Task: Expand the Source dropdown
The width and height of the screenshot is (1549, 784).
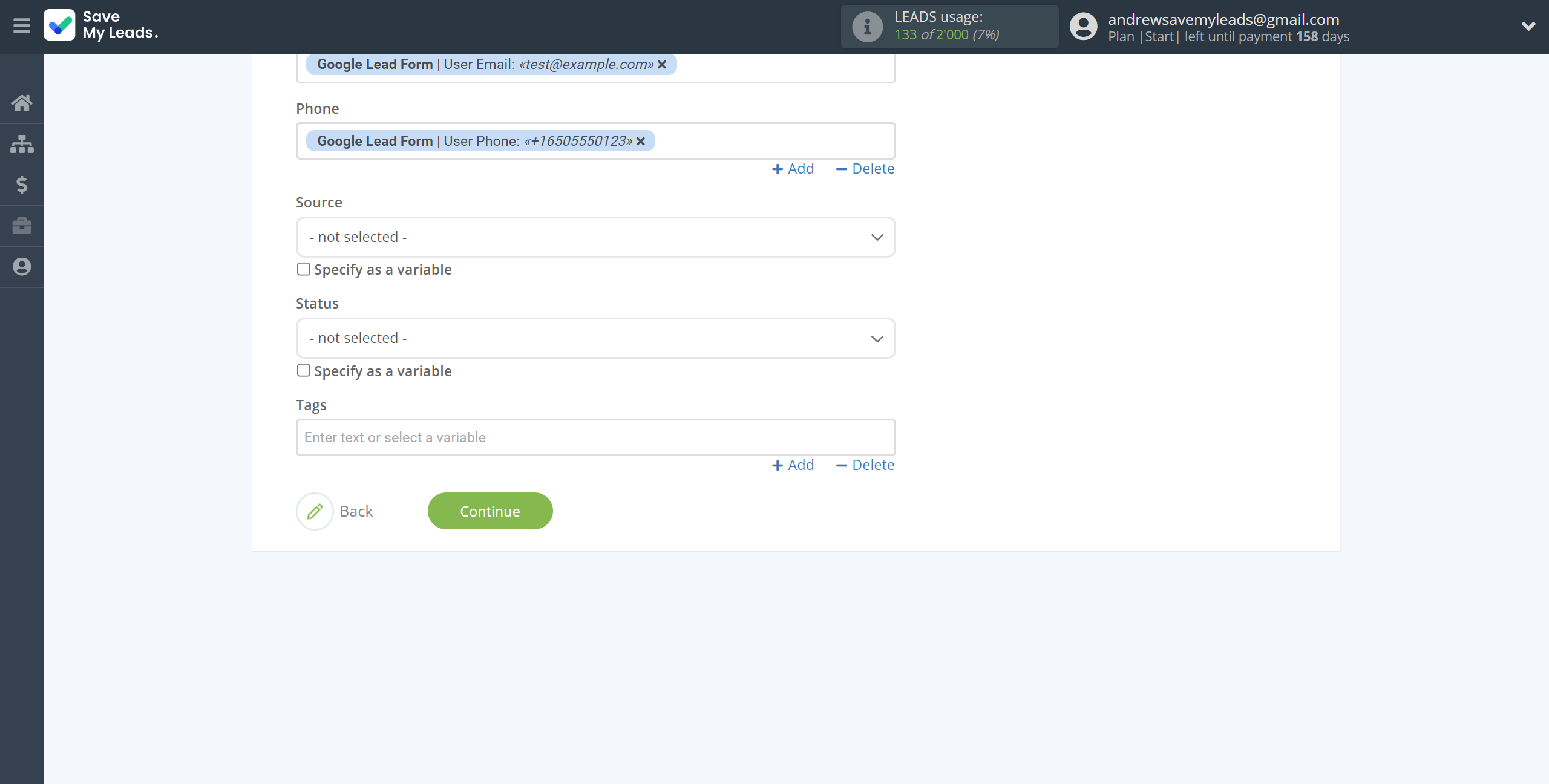Action: (595, 237)
